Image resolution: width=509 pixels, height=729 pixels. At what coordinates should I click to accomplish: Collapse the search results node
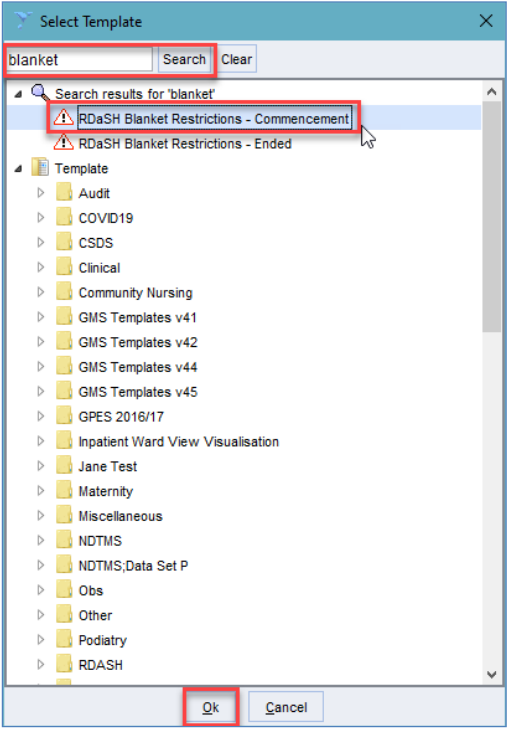point(18,94)
